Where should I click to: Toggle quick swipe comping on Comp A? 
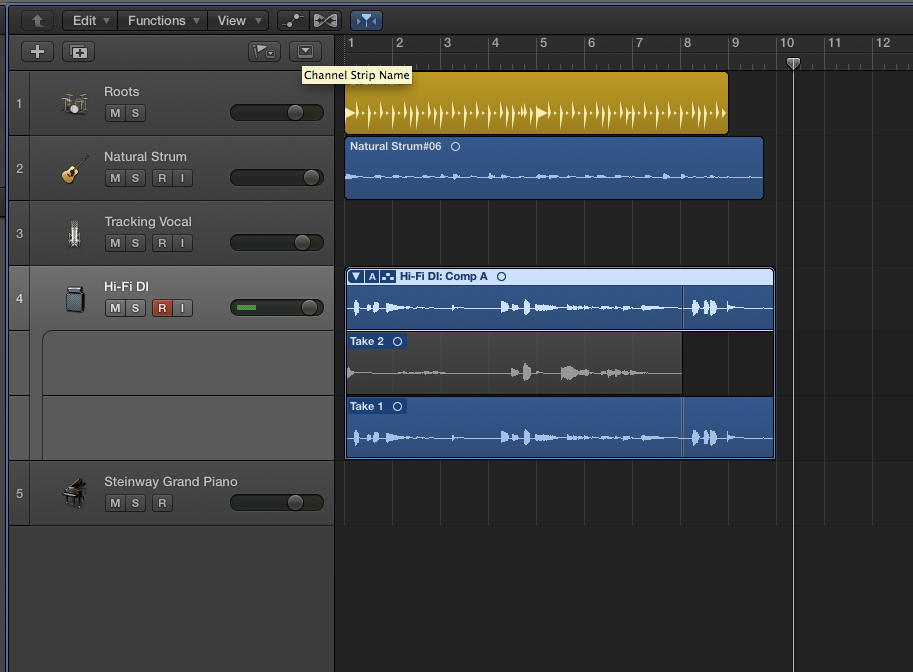click(x=388, y=277)
